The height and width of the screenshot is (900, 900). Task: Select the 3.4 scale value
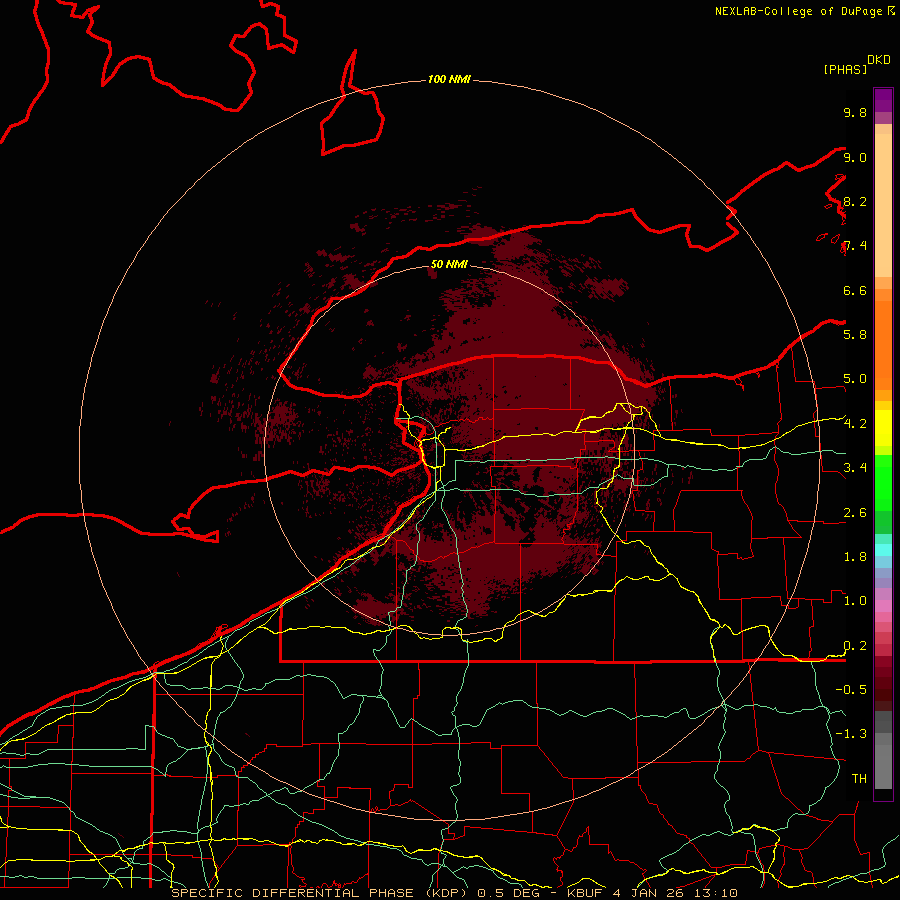pos(855,468)
